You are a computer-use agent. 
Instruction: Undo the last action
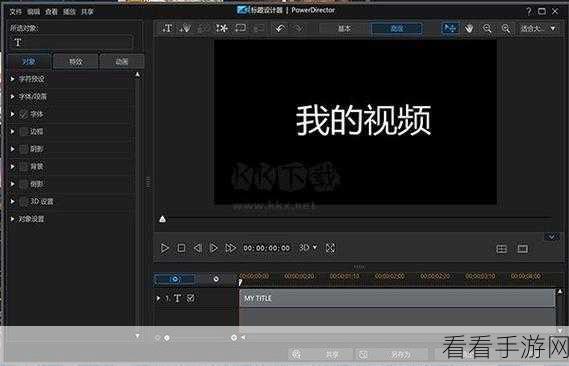click(x=279, y=28)
